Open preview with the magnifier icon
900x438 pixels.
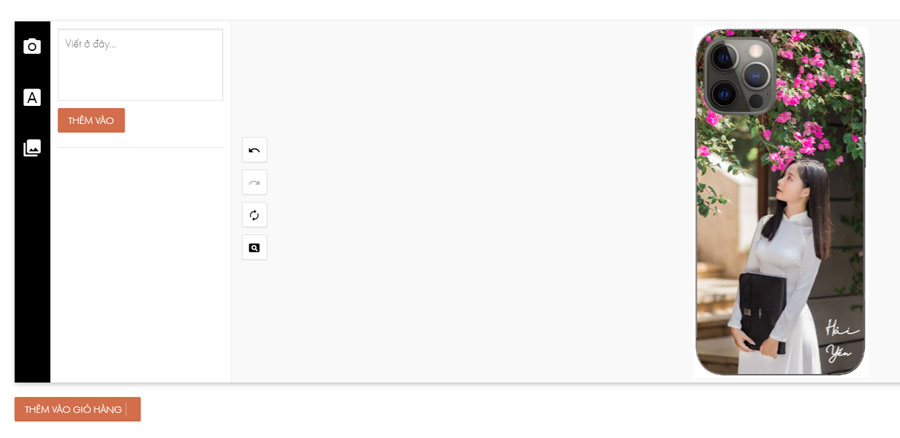click(x=254, y=247)
